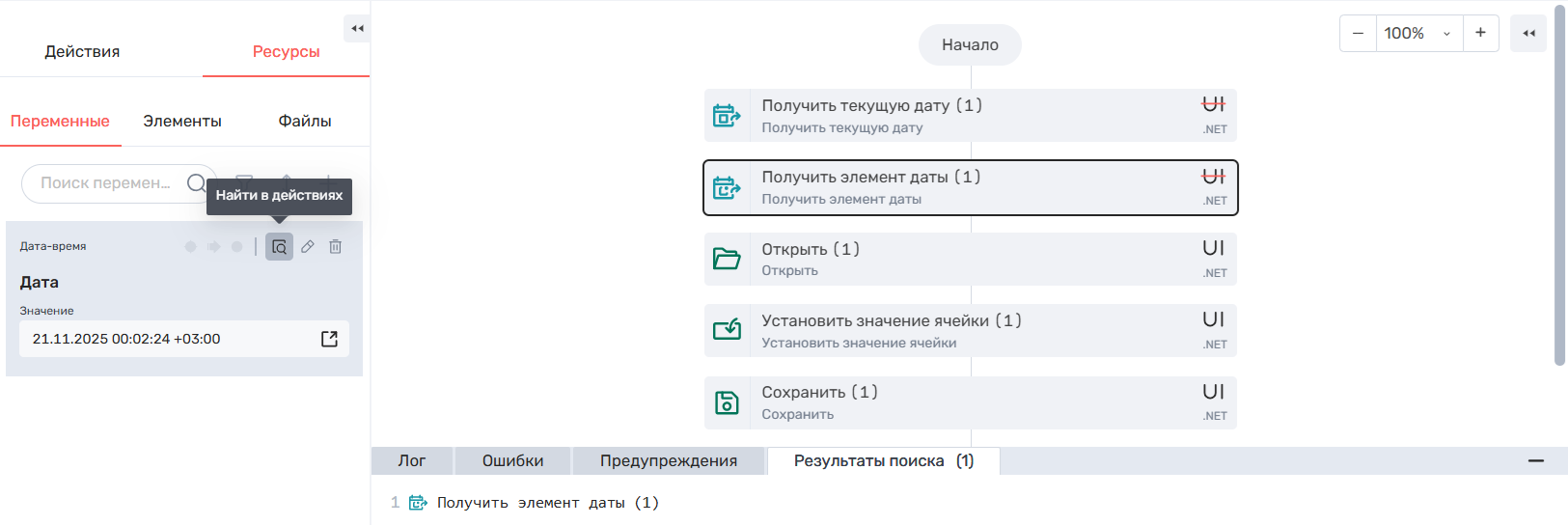Open the 100% zoom level dropdown
Screen dimensions: 1568x525
point(1418,34)
